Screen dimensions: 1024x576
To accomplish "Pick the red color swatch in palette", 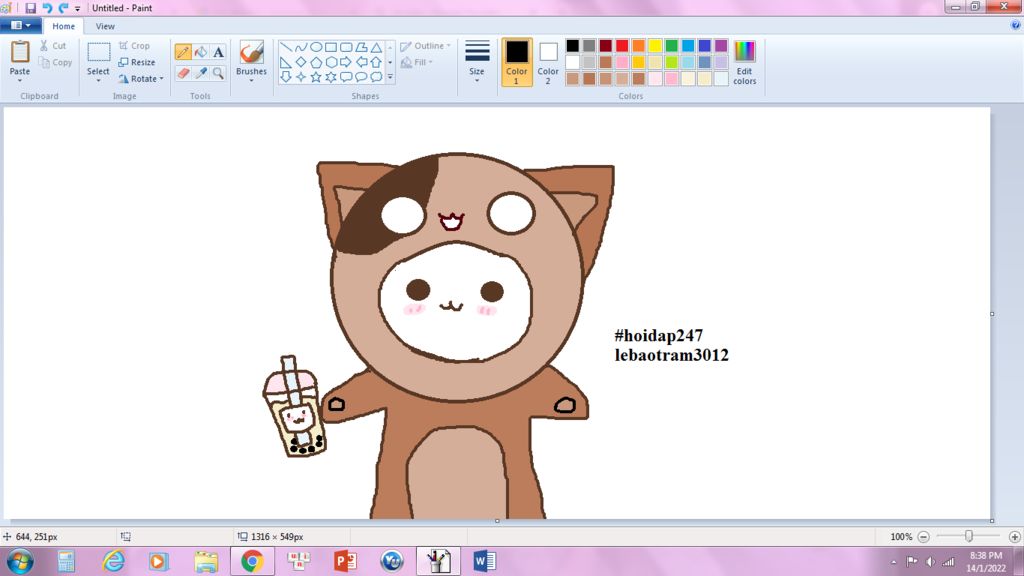I will click(x=622, y=46).
